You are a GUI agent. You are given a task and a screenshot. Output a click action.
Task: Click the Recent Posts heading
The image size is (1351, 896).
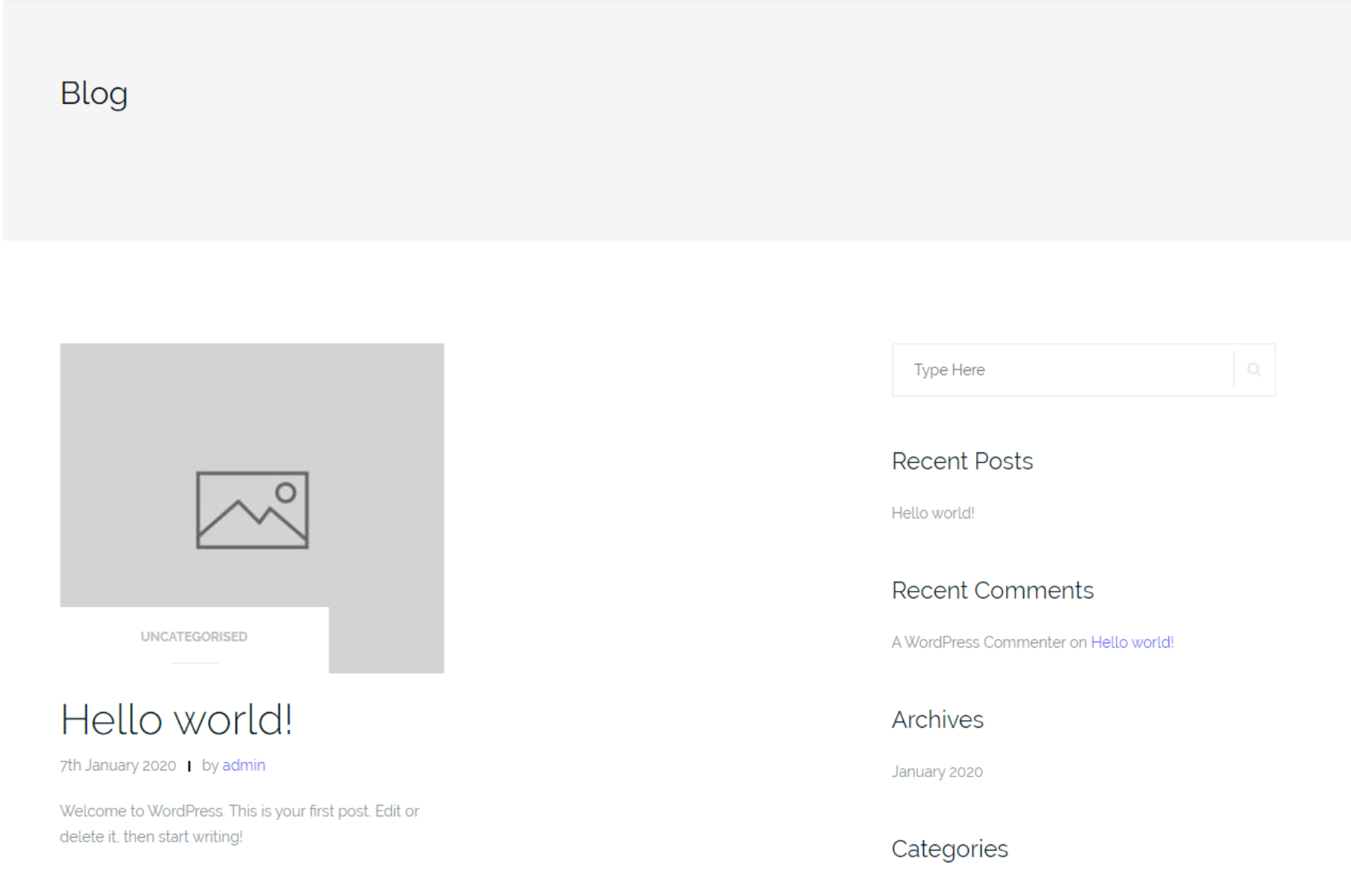point(962,461)
